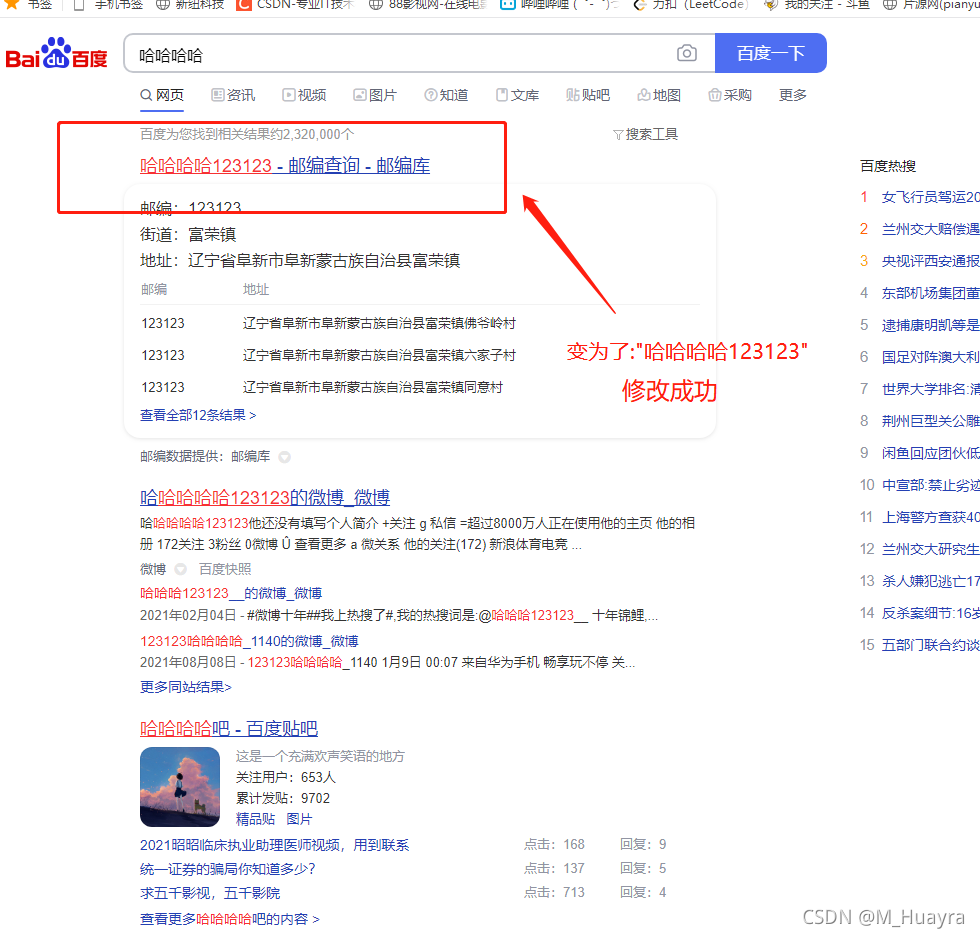
Task: Click the 哈哈哈哈吧 thumbnail image
Action: pyautogui.click(x=180, y=787)
